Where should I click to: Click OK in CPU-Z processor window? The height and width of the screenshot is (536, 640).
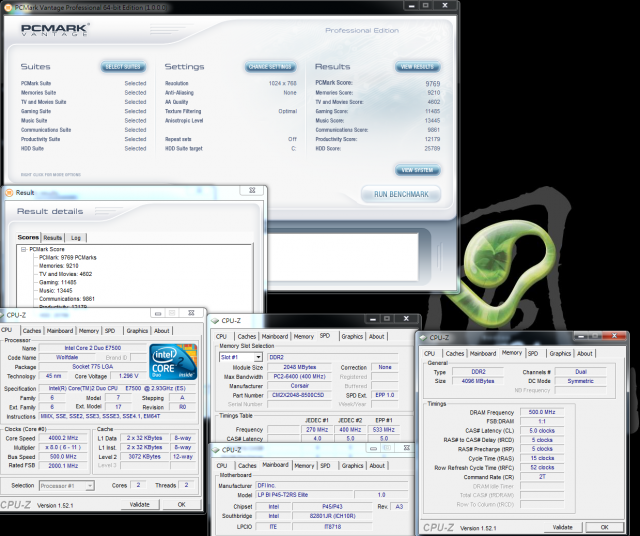click(182, 505)
